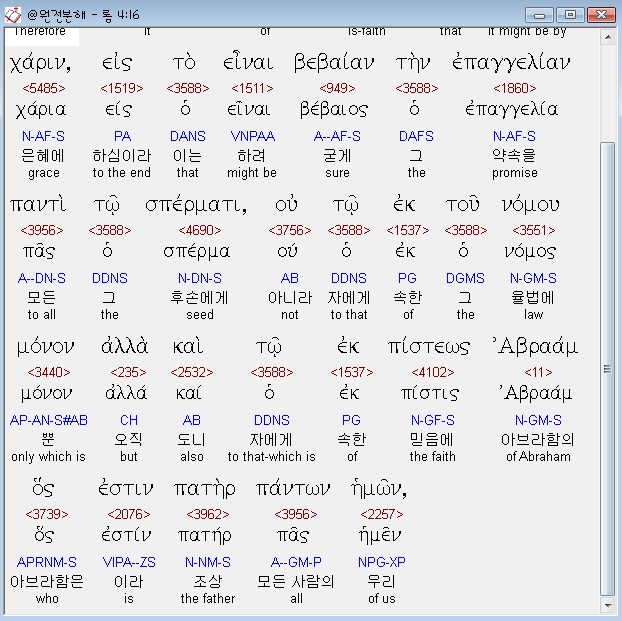This screenshot has width=622, height=621.
Task: Click Strong's number <2076>
Action: pos(129,514)
